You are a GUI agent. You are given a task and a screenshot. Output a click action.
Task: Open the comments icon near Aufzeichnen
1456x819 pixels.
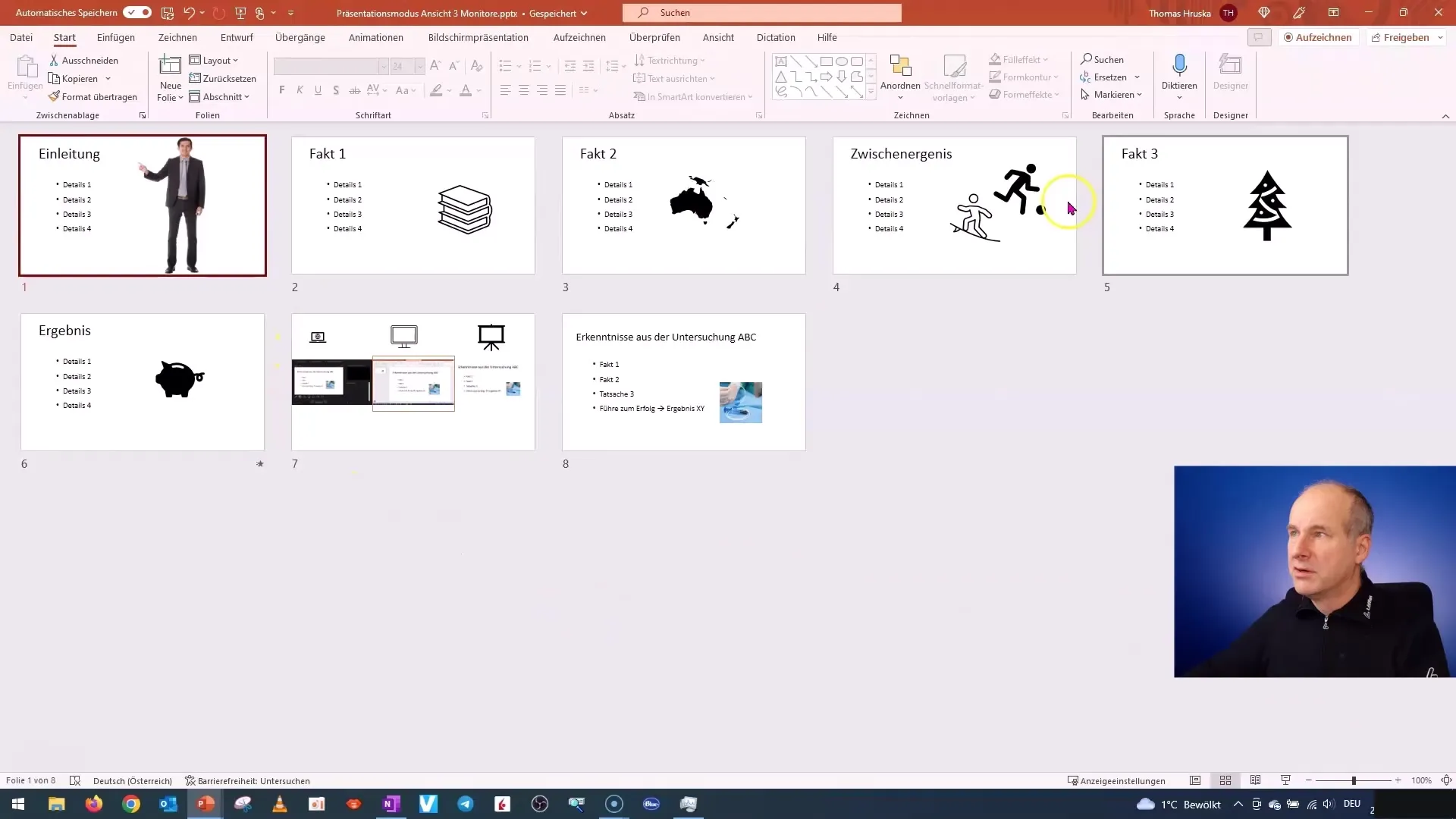(1259, 37)
